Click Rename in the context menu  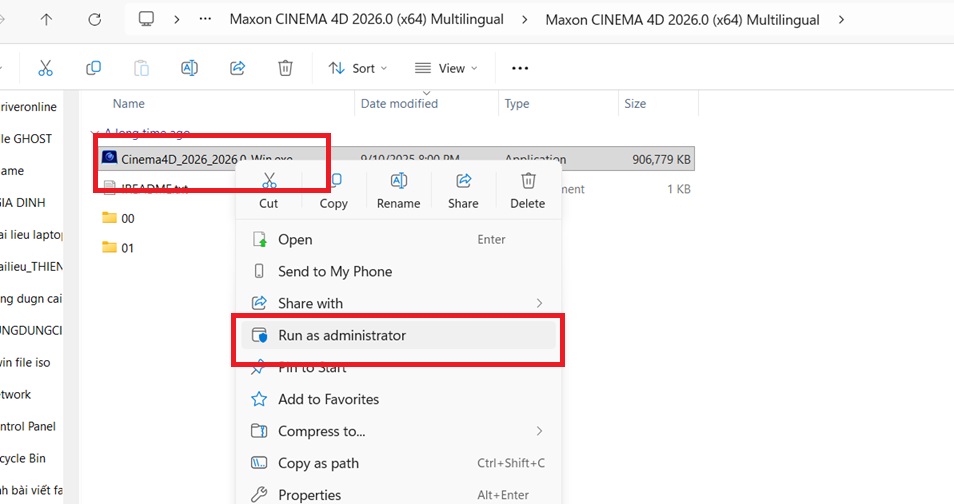tap(399, 191)
